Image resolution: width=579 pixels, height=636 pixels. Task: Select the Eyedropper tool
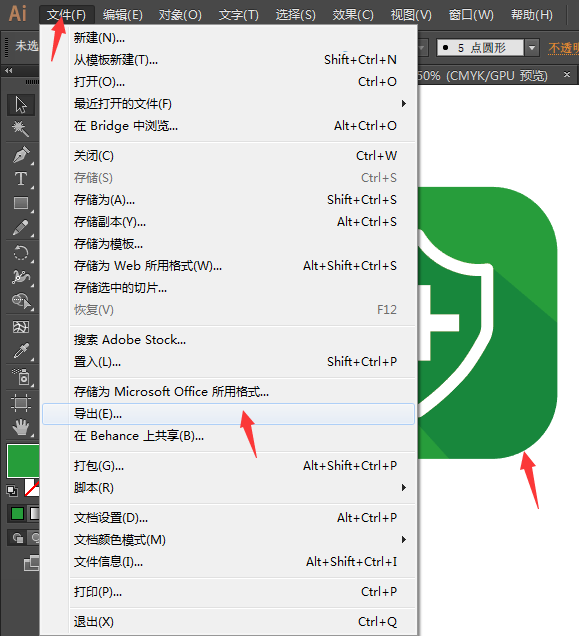21,351
